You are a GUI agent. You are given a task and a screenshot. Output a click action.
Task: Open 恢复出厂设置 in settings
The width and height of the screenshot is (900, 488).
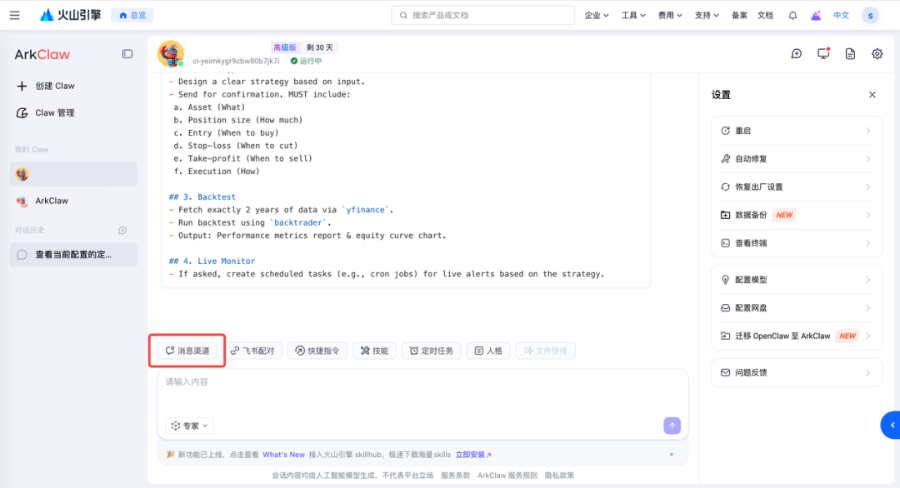pos(796,187)
